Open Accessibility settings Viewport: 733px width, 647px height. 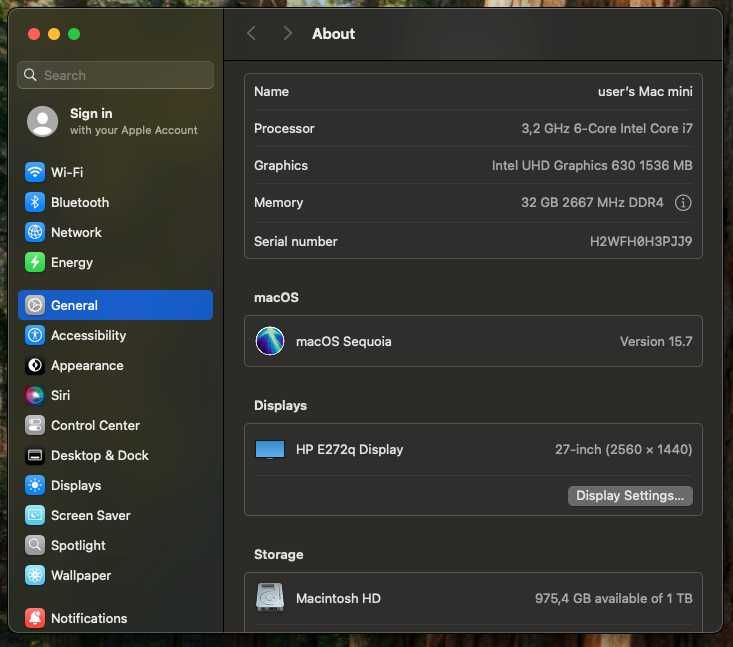(116, 335)
